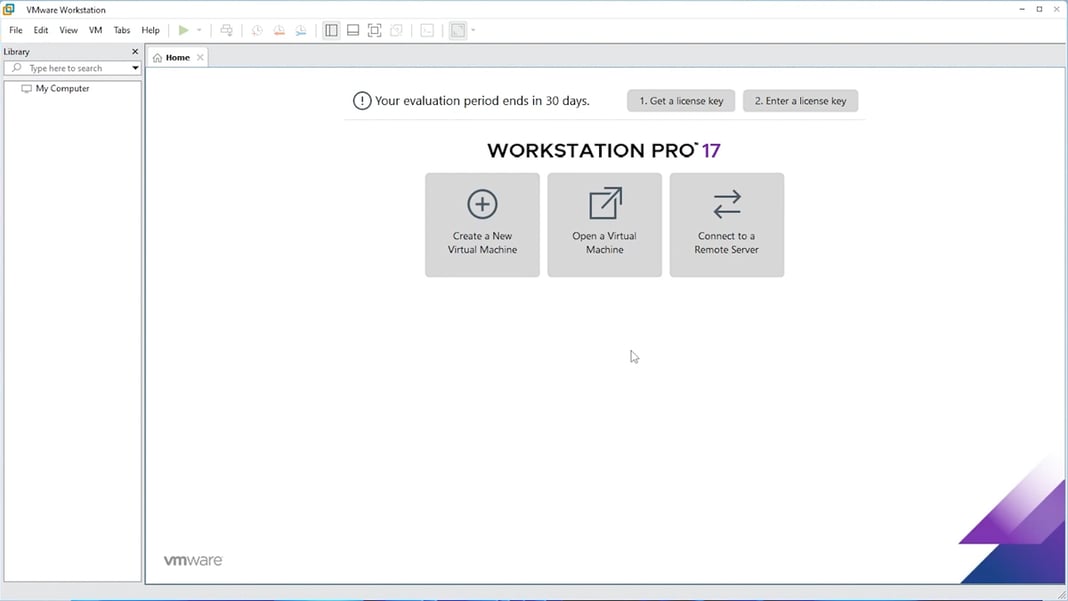This screenshot has height=601, width=1068.
Task: Click the Create a New Virtual Machine icon
Action: pos(482,224)
